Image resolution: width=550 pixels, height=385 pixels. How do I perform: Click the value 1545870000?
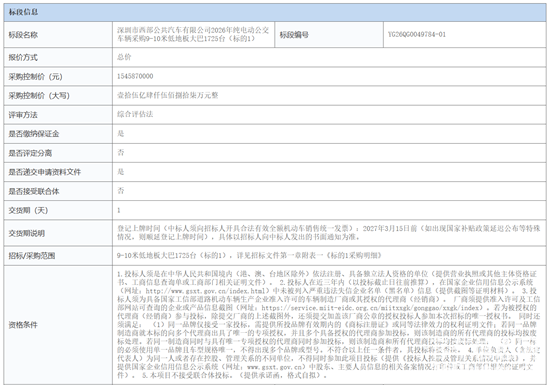tap(135, 76)
